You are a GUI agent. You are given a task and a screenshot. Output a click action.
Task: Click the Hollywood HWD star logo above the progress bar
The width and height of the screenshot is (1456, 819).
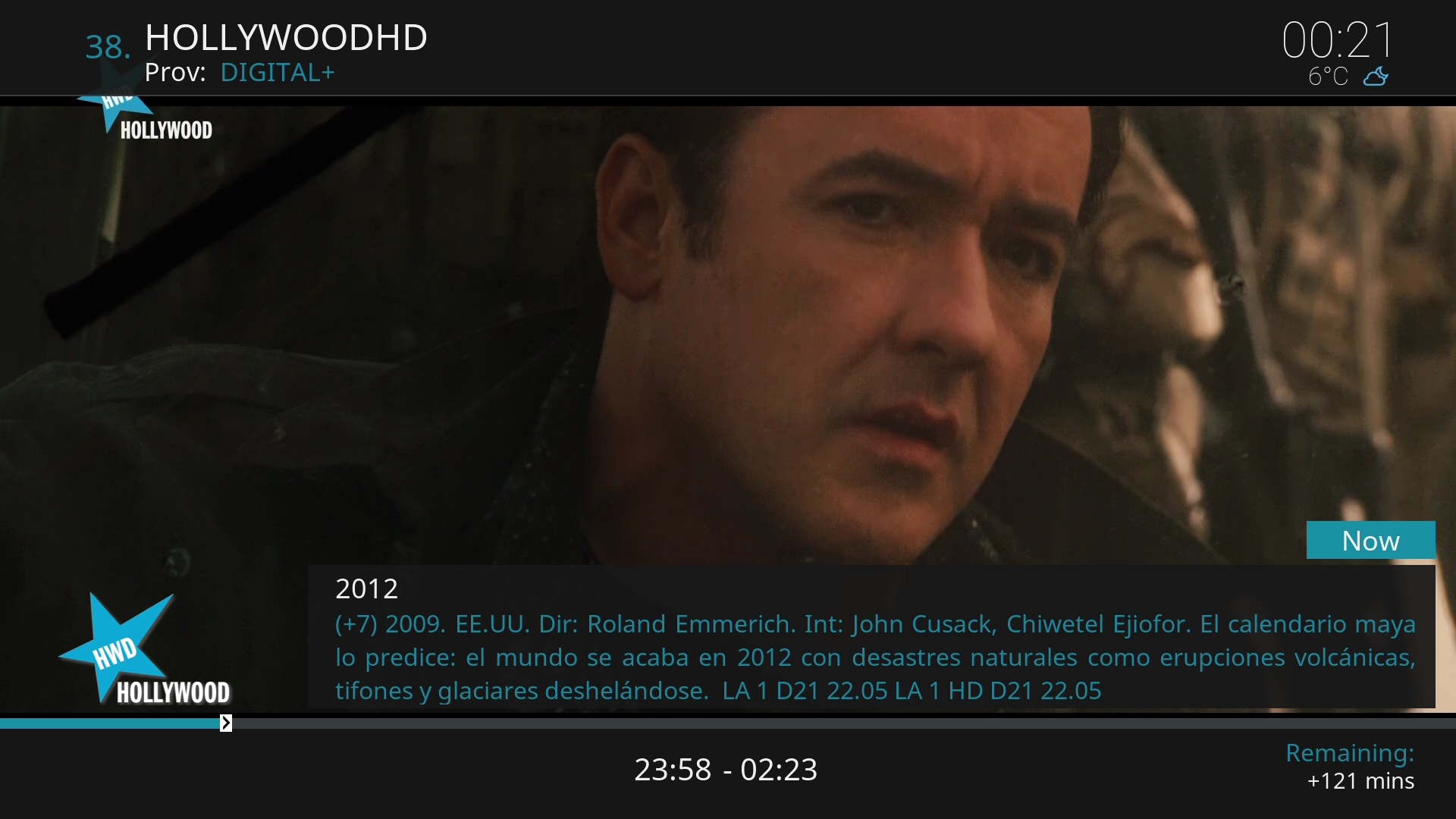click(x=145, y=650)
